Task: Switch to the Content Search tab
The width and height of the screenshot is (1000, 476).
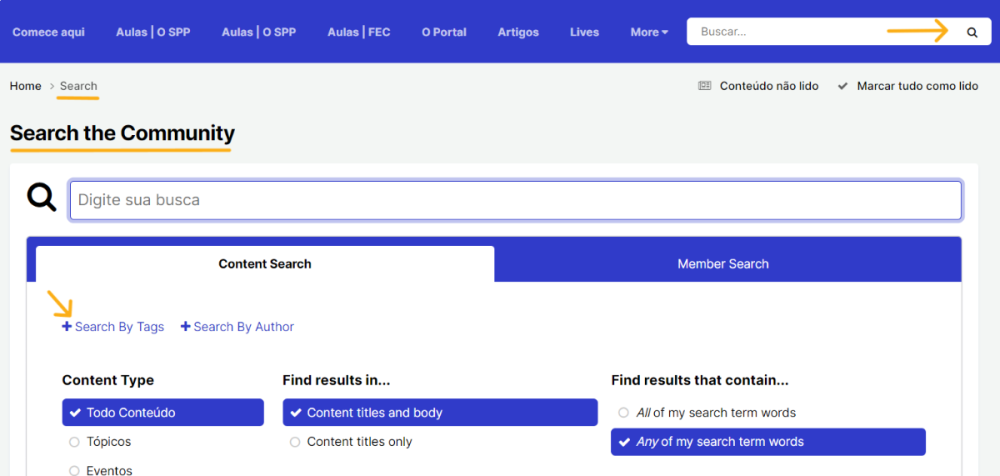Action: 265,264
